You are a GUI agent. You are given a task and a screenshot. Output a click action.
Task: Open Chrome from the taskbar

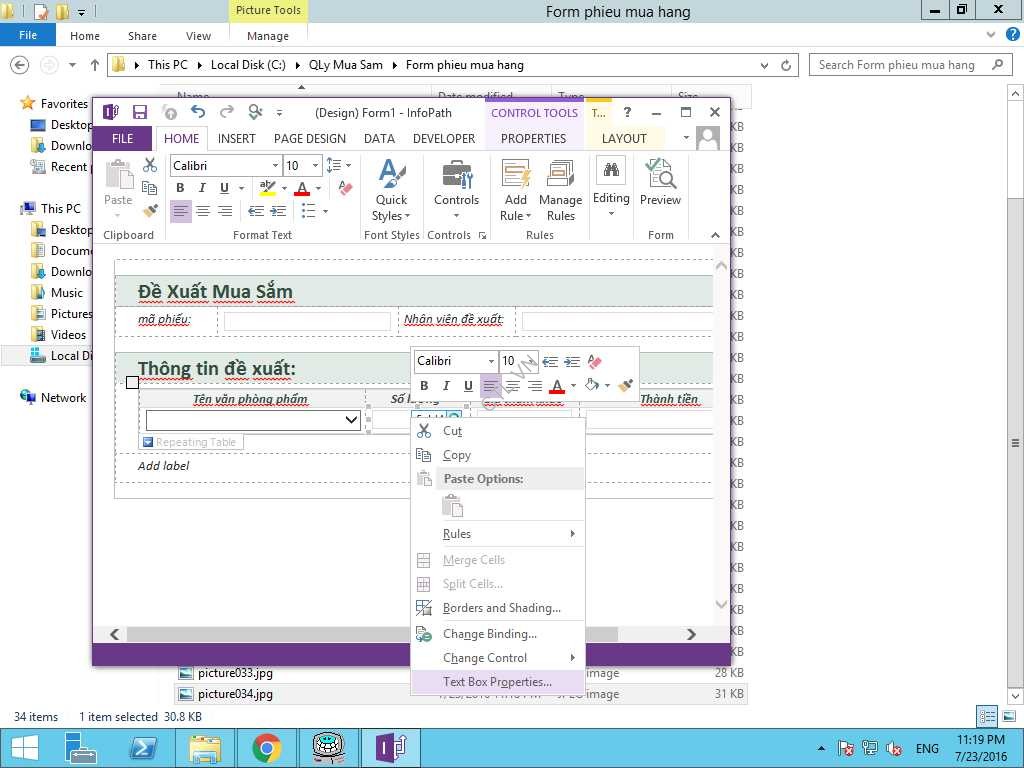[x=266, y=748]
